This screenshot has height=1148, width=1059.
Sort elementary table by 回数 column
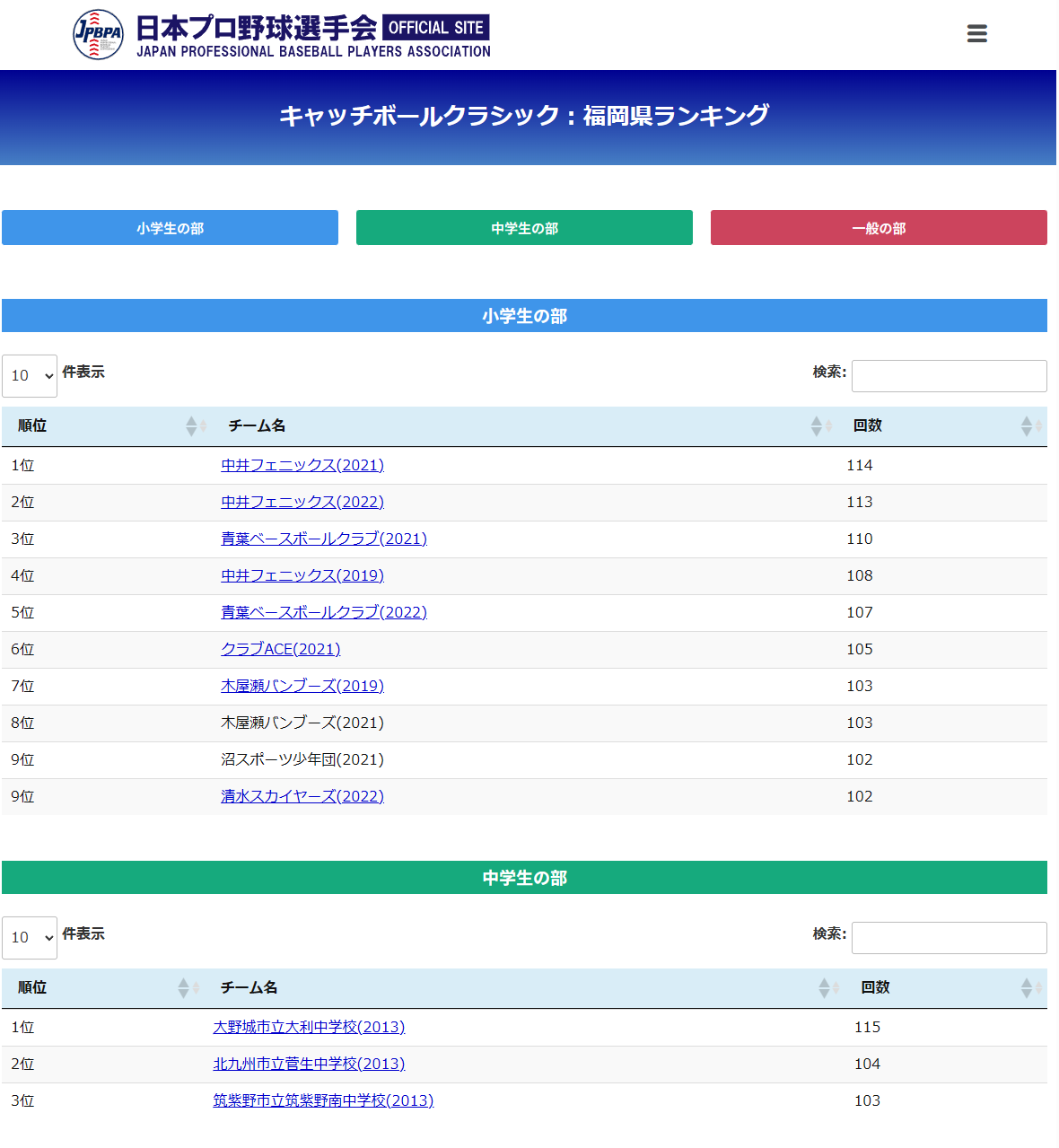pyautogui.click(x=942, y=426)
